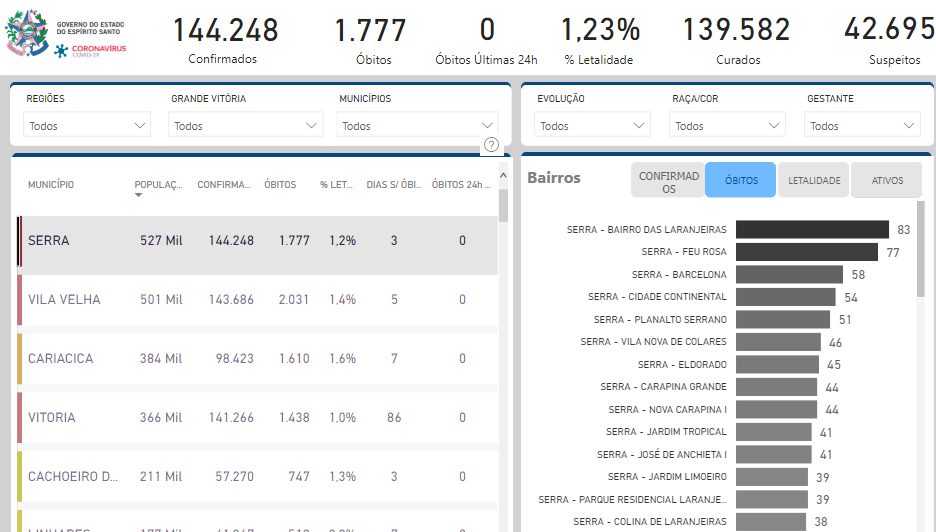The width and height of the screenshot is (936, 532).
Task: Click the 42.695 Suspeitos card
Action: click(x=889, y=41)
